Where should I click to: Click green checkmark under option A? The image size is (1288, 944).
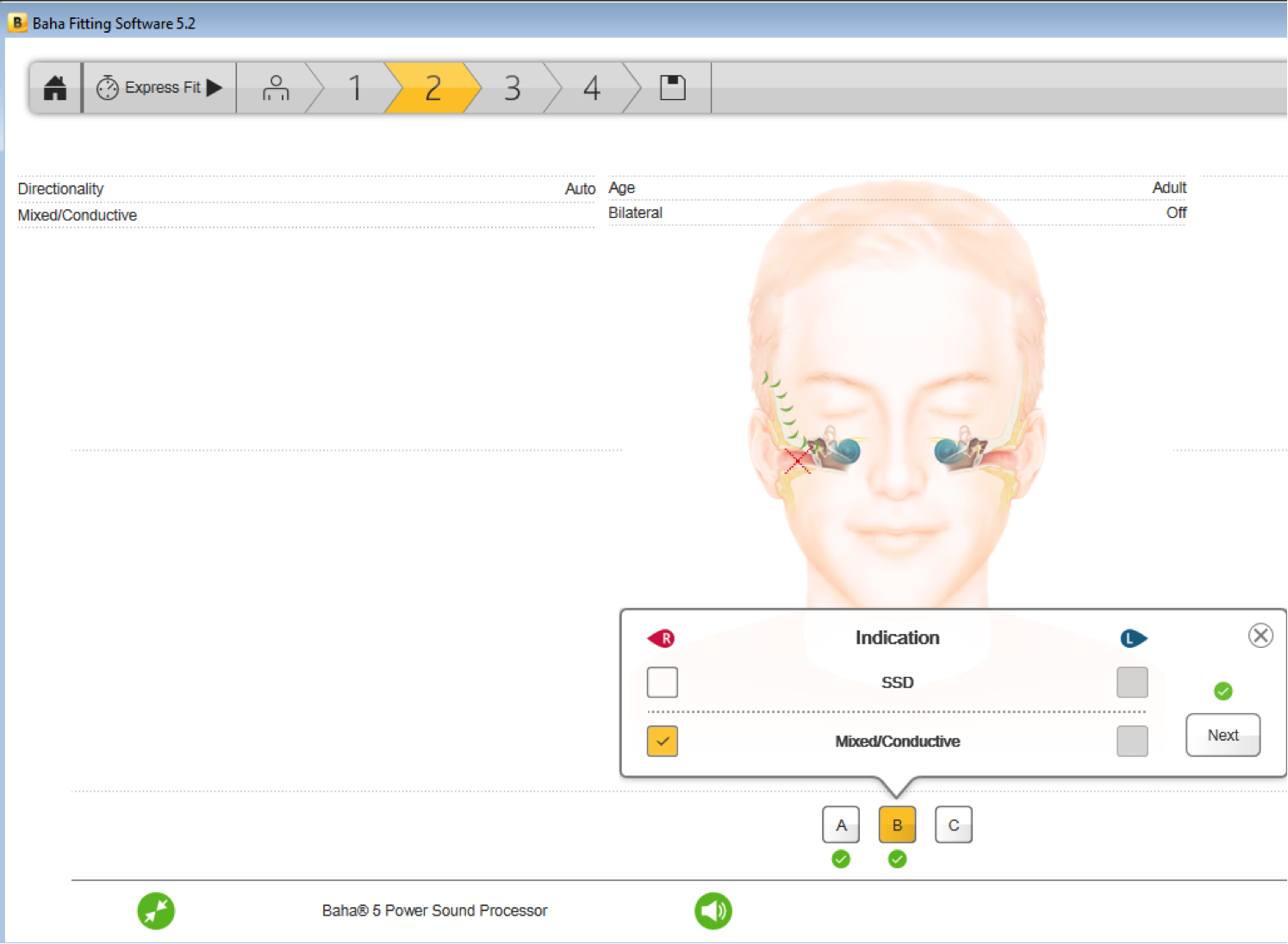(841, 859)
